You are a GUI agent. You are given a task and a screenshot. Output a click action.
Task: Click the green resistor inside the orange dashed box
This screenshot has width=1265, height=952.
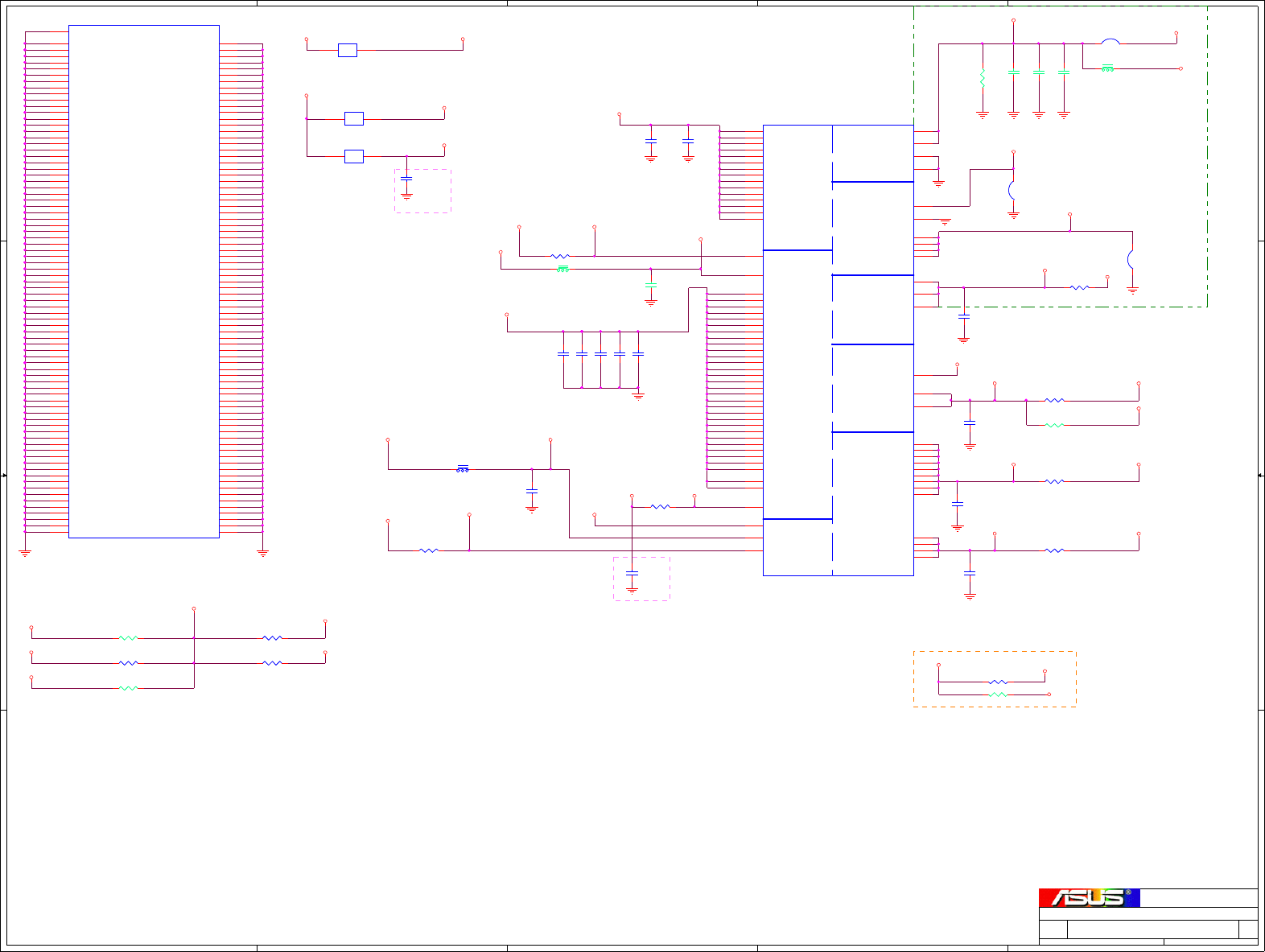pos(998,694)
